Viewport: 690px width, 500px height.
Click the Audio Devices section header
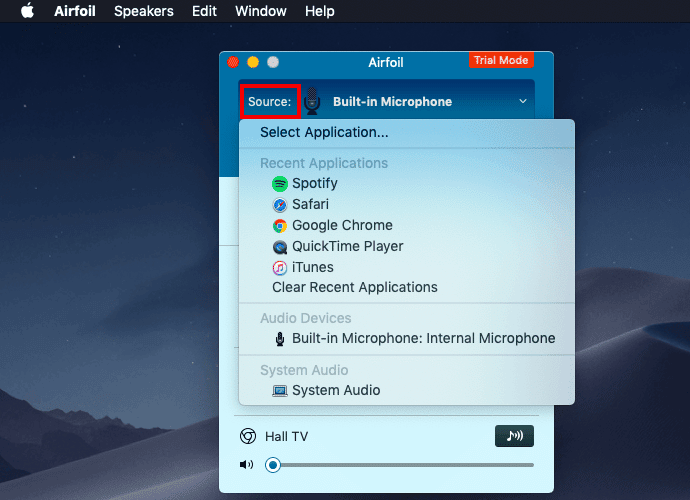coord(305,318)
